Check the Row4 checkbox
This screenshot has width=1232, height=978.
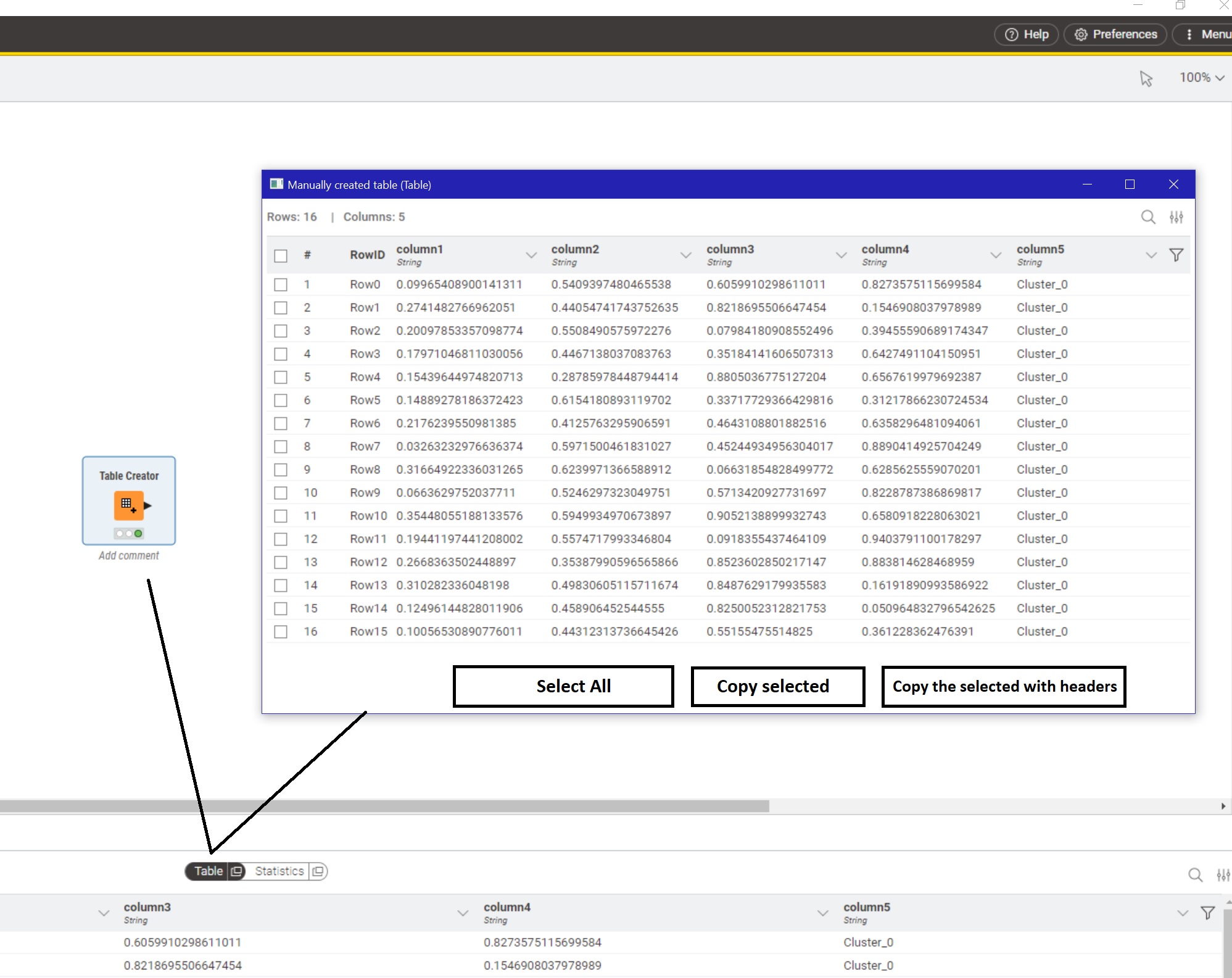pyautogui.click(x=281, y=377)
